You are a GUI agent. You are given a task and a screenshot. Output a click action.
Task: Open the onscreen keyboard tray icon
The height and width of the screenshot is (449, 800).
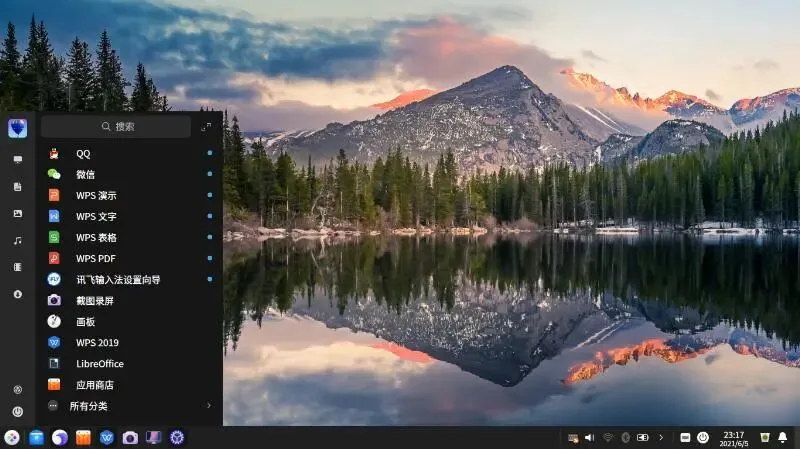[685, 438]
